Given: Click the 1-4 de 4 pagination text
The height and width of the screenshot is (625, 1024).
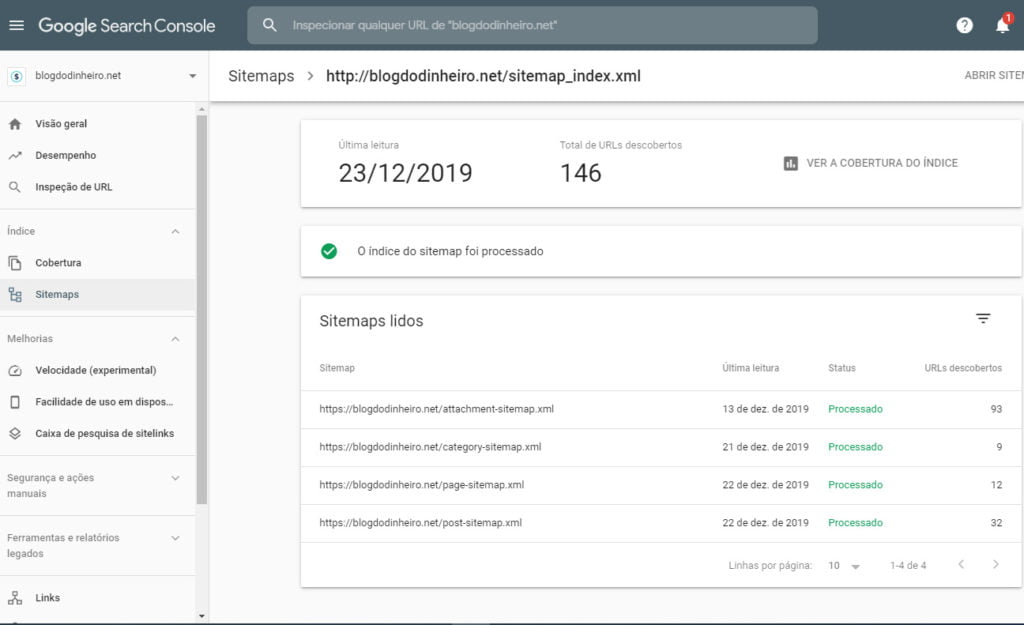Looking at the screenshot, I should (x=908, y=566).
